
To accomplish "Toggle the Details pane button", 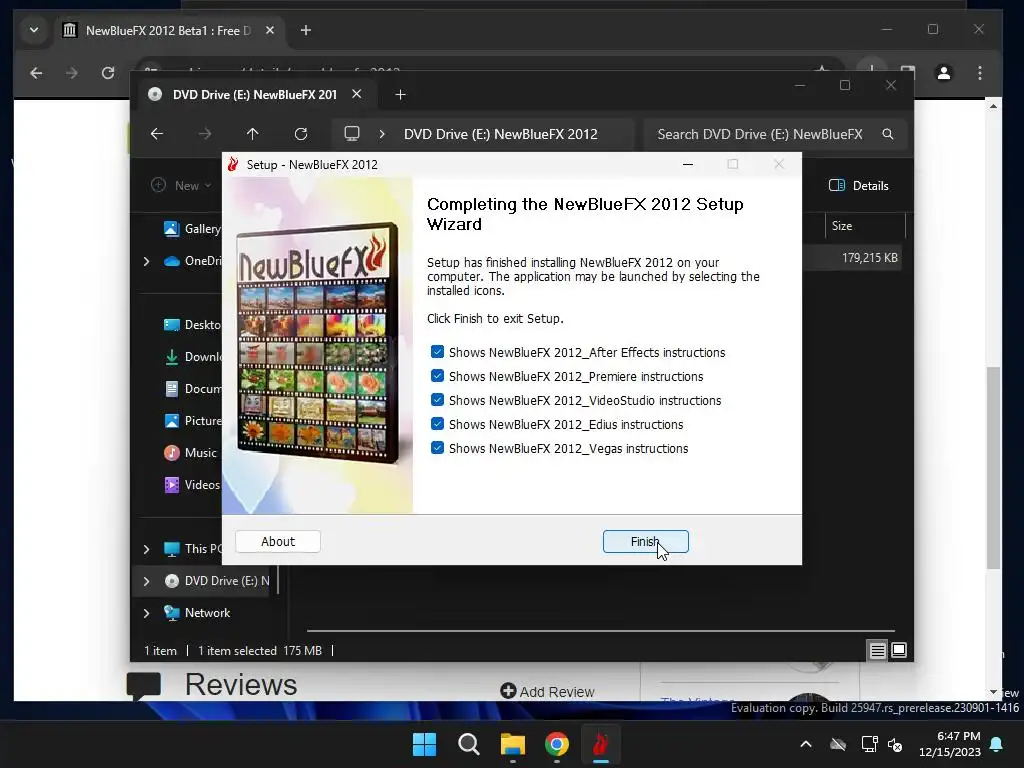I will point(859,185).
